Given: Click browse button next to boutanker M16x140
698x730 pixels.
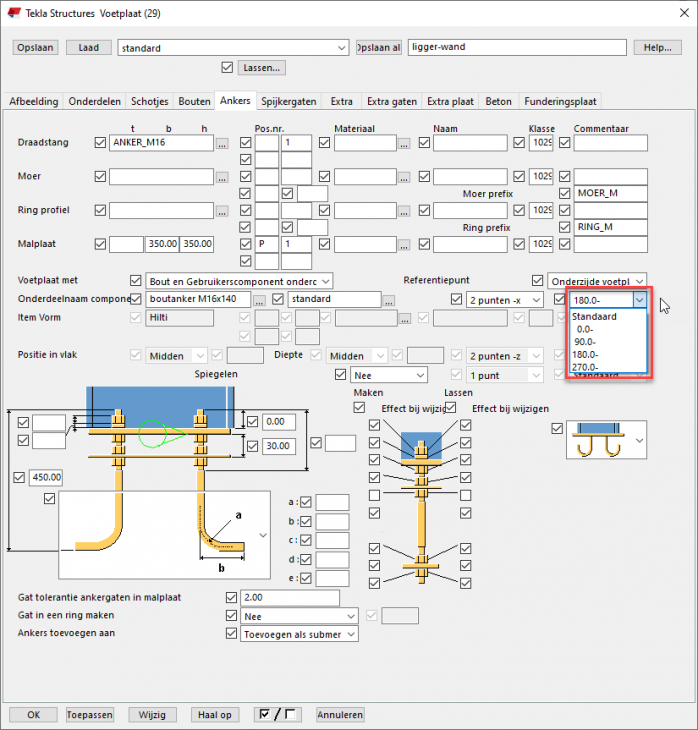Looking at the screenshot, I should coord(259,300).
